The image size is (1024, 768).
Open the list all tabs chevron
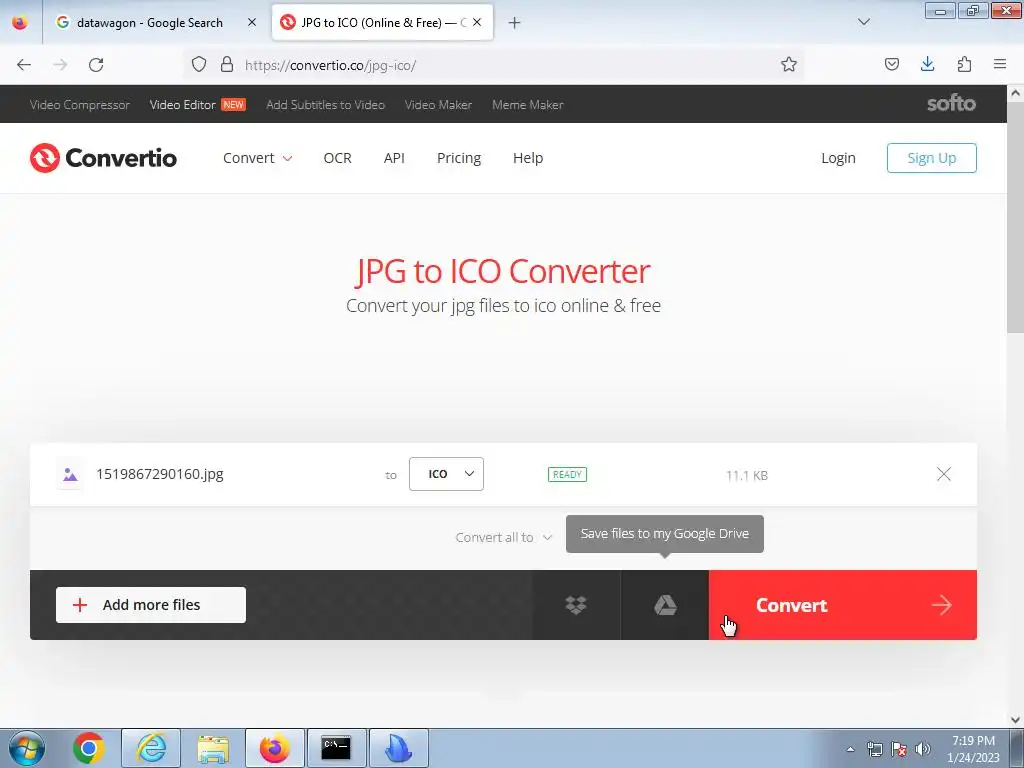coord(863,22)
